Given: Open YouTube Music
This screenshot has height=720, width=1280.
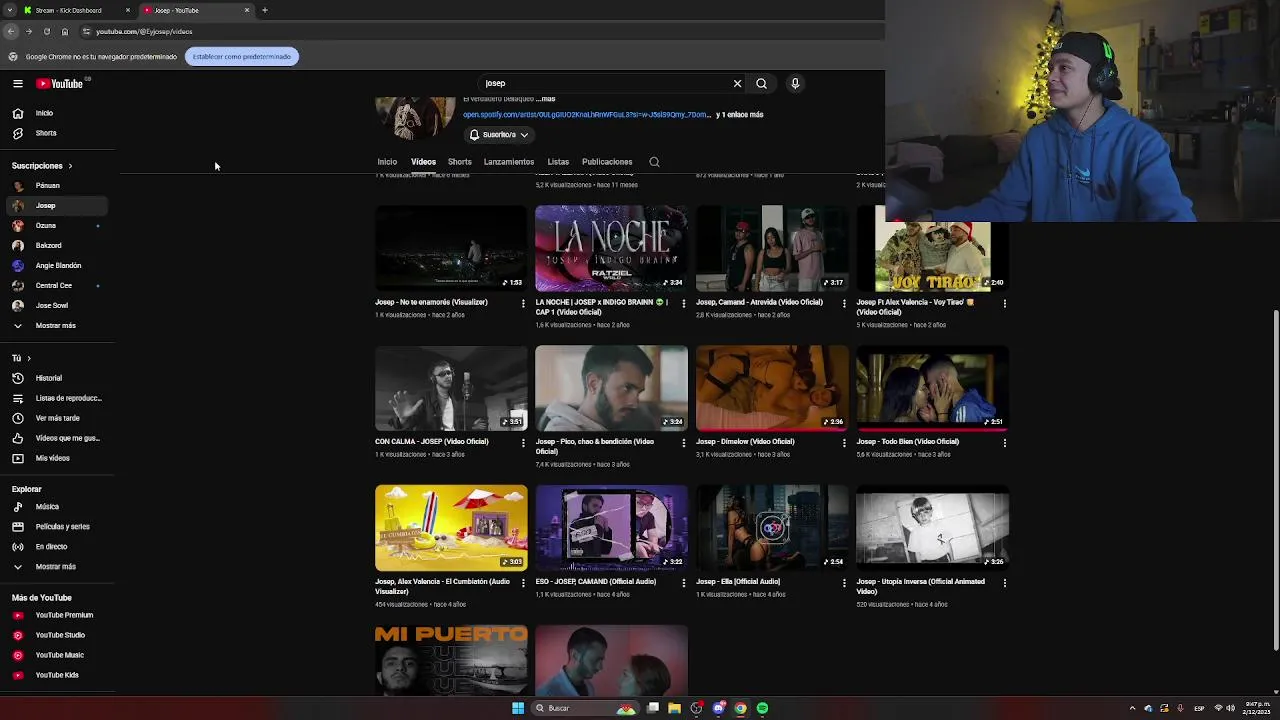Looking at the screenshot, I should (58, 655).
